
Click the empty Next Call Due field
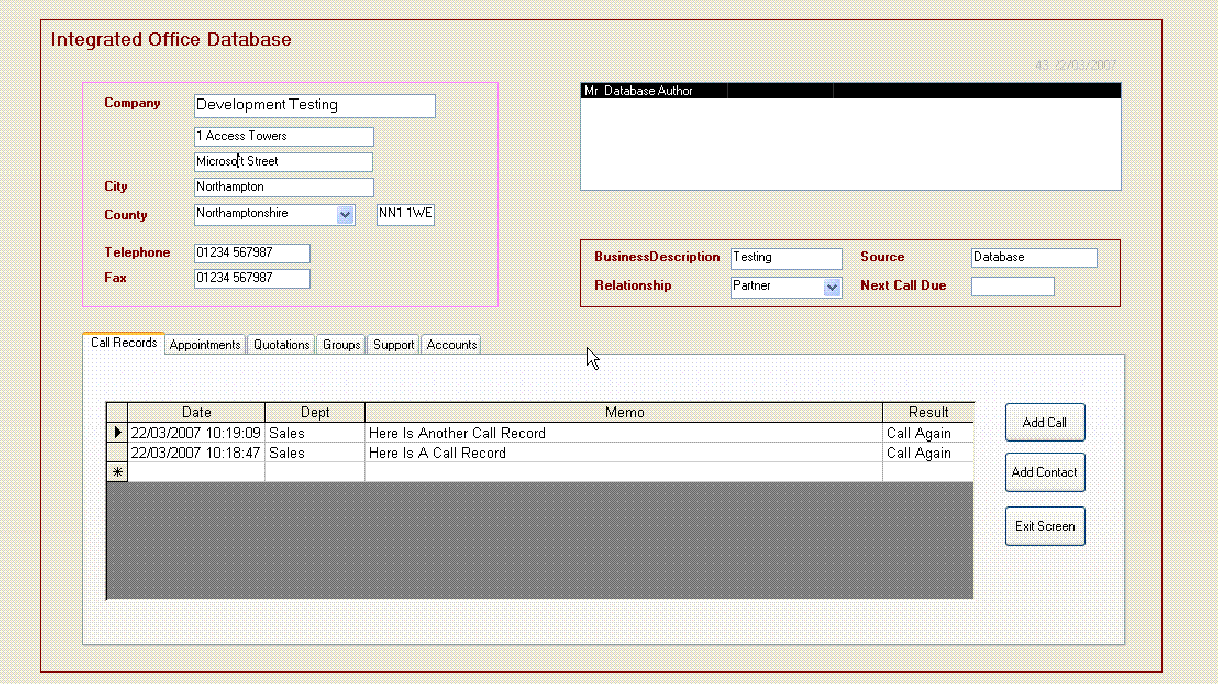click(1012, 287)
